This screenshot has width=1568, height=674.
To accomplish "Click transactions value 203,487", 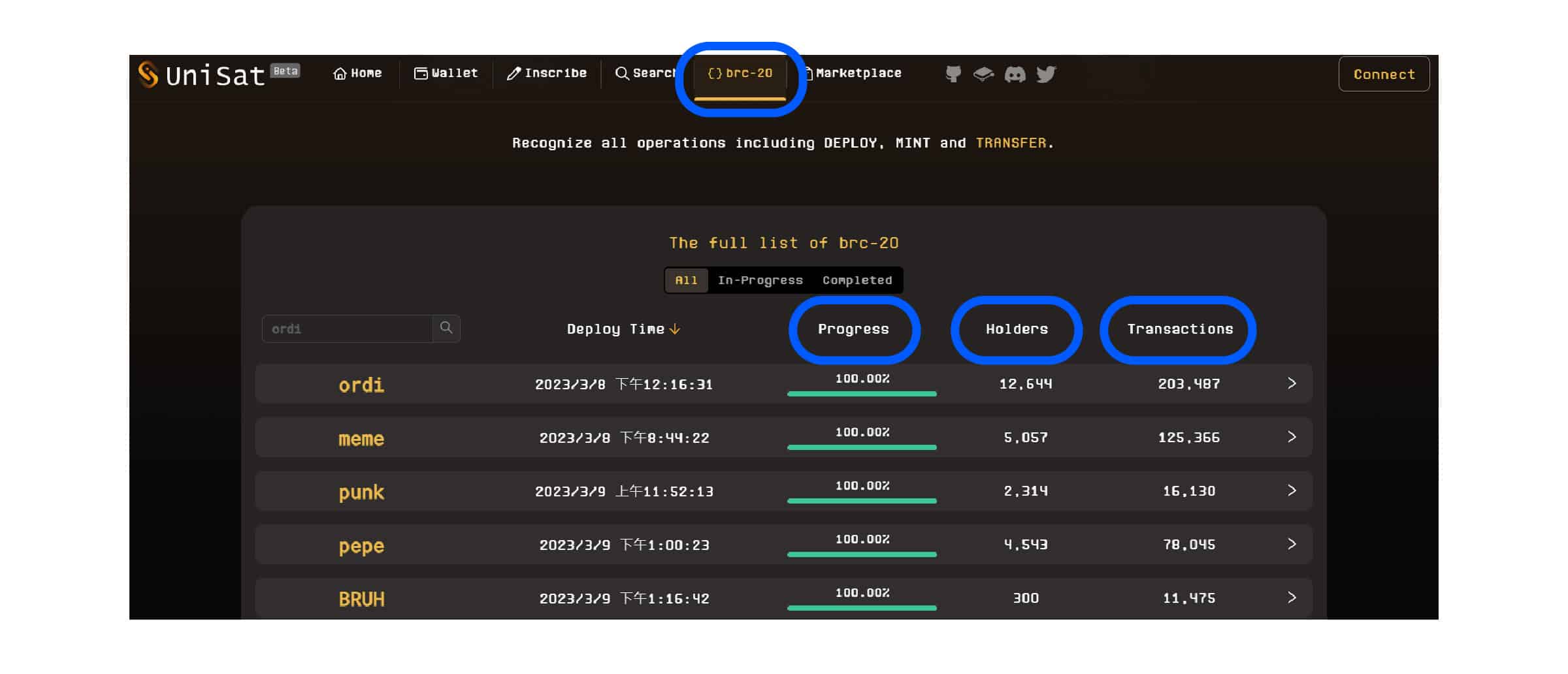I will [1189, 384].
